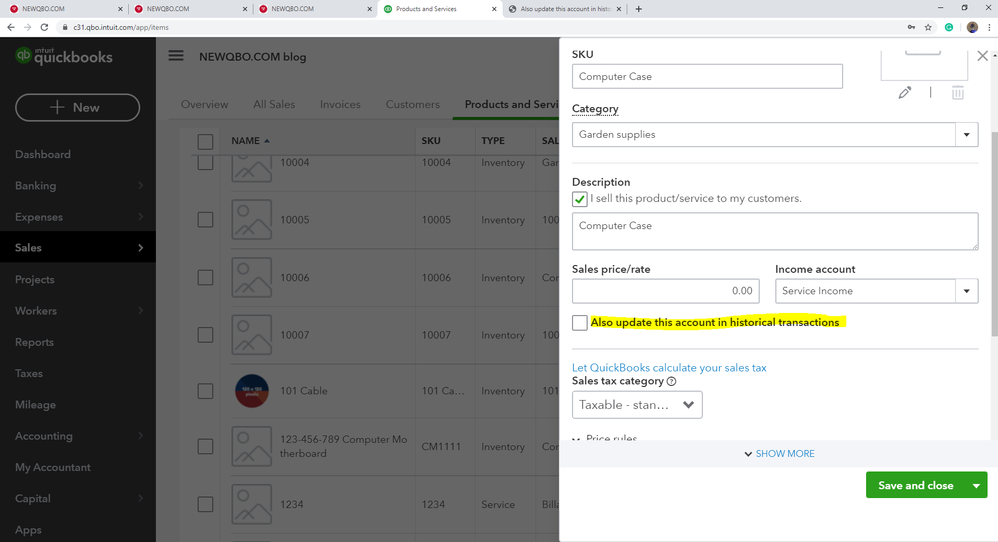Reload the browser page
This screenshot has width=998, height=542.
[44, 27]
